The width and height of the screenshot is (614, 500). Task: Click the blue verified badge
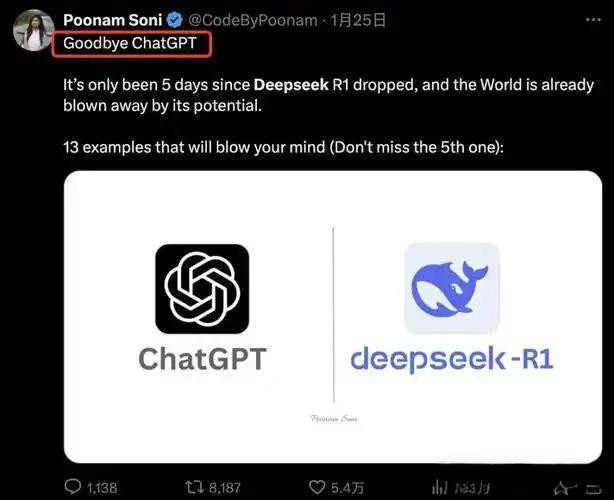click(x=173, y=20)
